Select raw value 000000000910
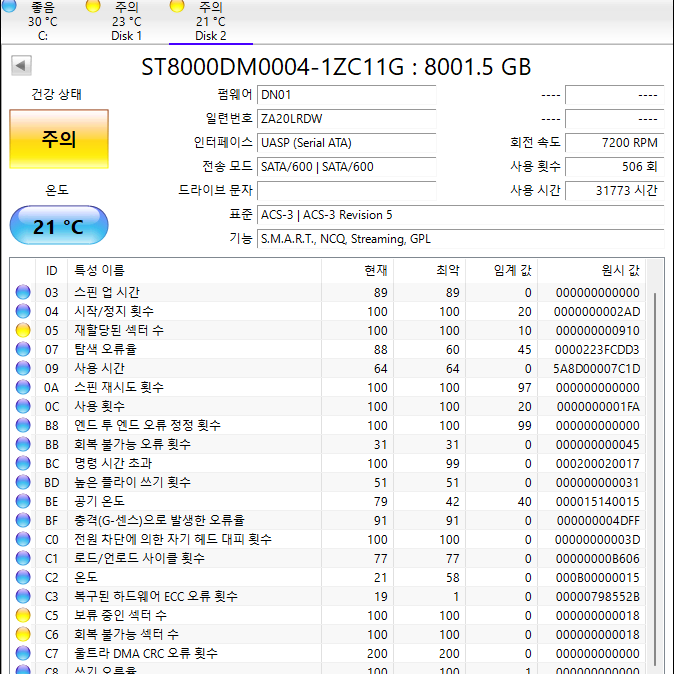 pyautogui.click(x=597, y=331)
